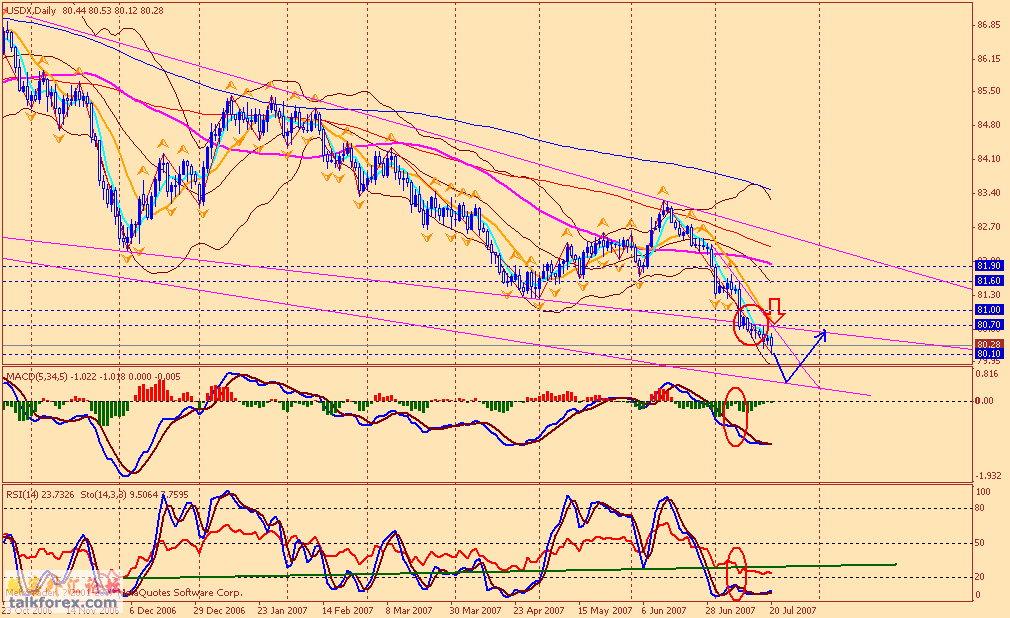
Task: Click the 84.80 price axis label
Action: [989, 125]
